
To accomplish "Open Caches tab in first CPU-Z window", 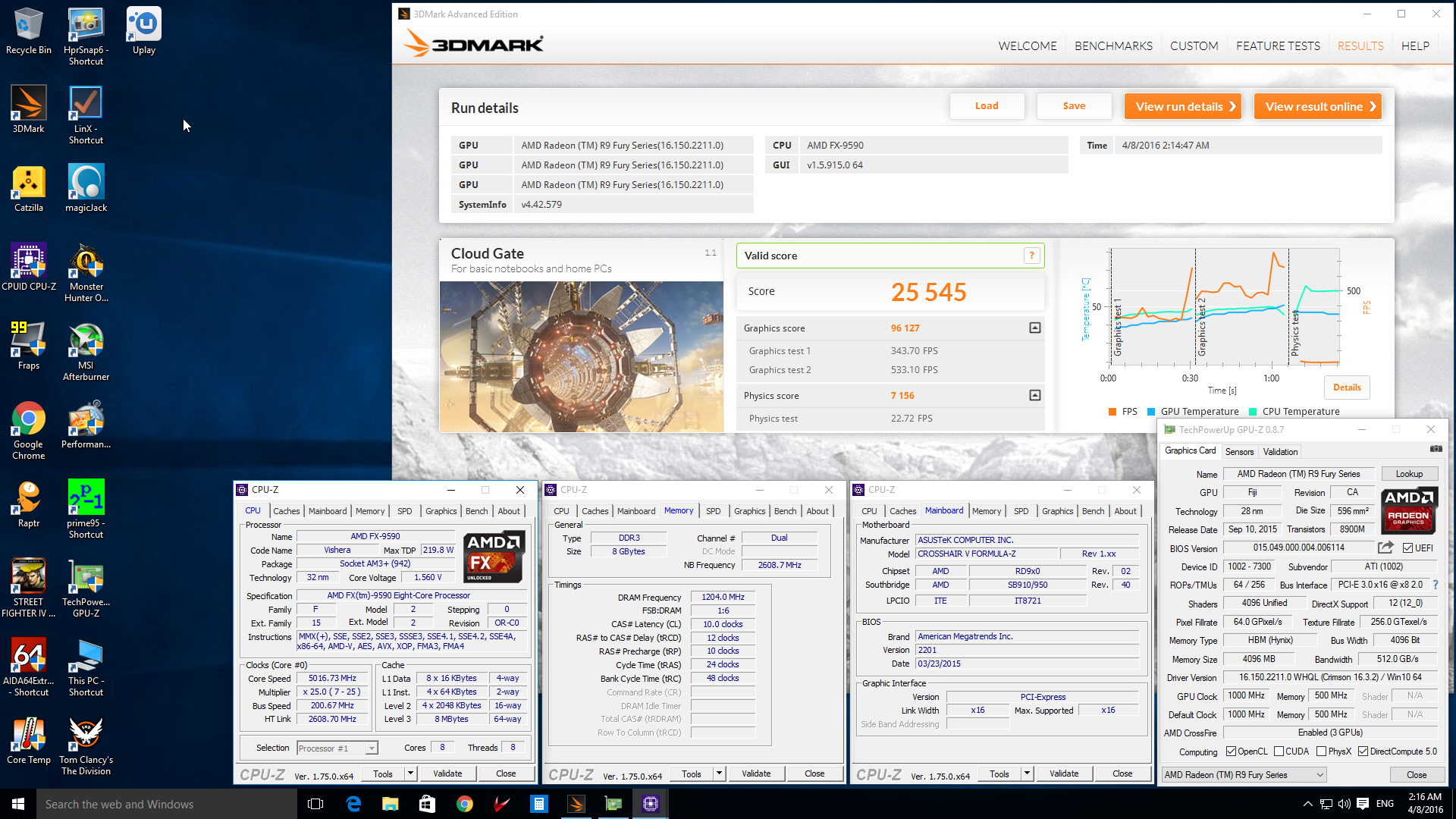I will click(x=287, y=511).
